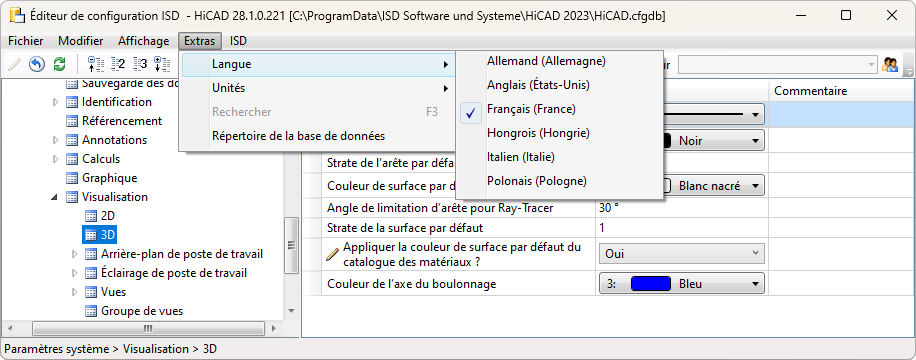
Task: Click Angle de limitation d'arête label
Action: point(440,207)
